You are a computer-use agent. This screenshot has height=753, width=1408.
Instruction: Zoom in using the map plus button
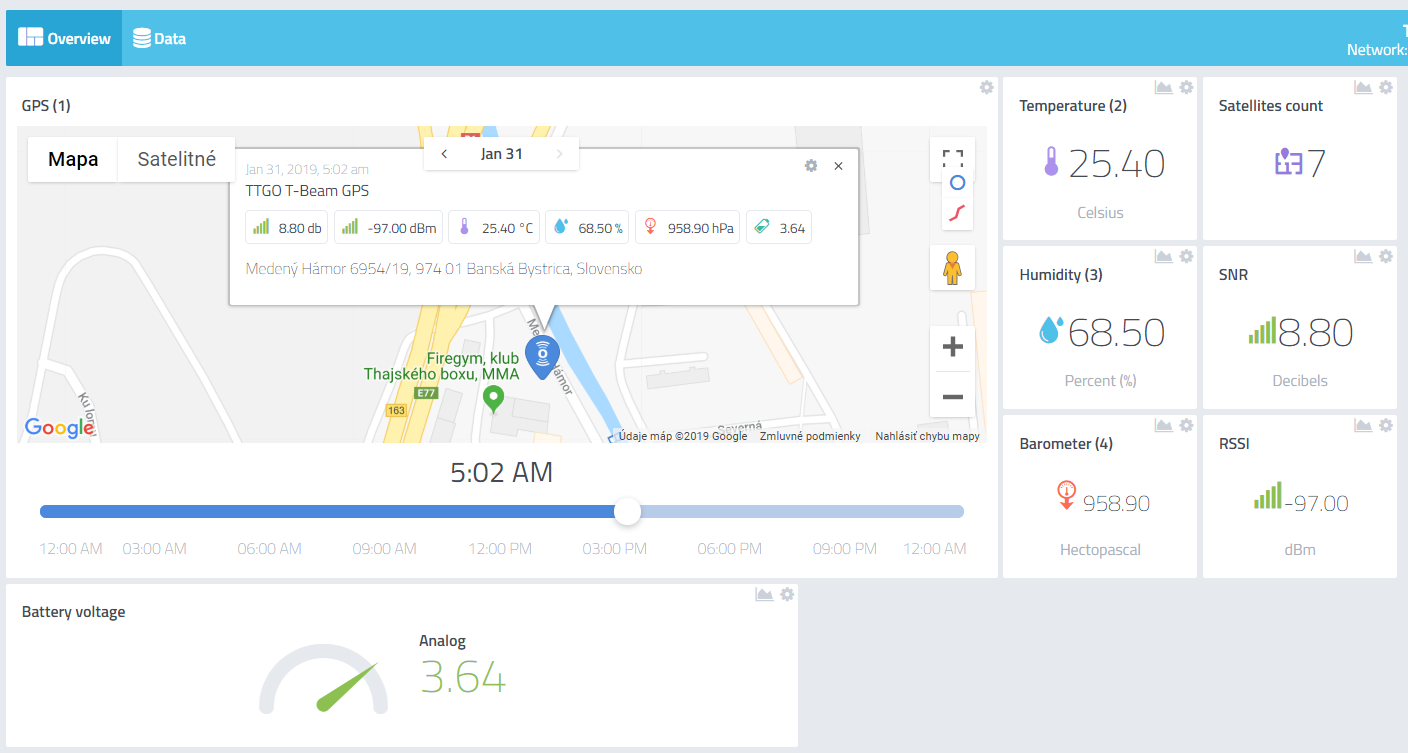coord(951,346)
